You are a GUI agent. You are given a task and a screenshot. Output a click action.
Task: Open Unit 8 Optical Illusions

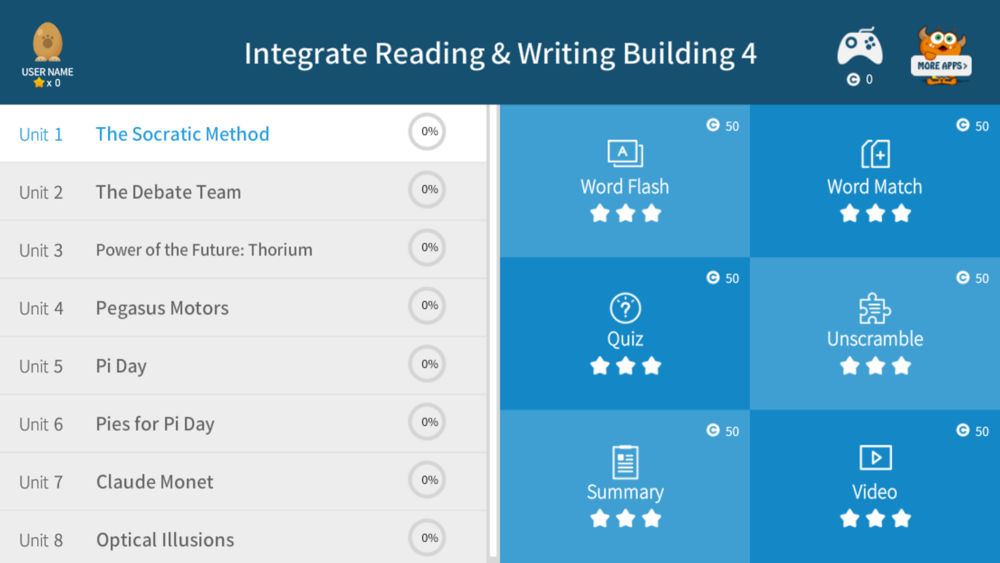(243, 537)
